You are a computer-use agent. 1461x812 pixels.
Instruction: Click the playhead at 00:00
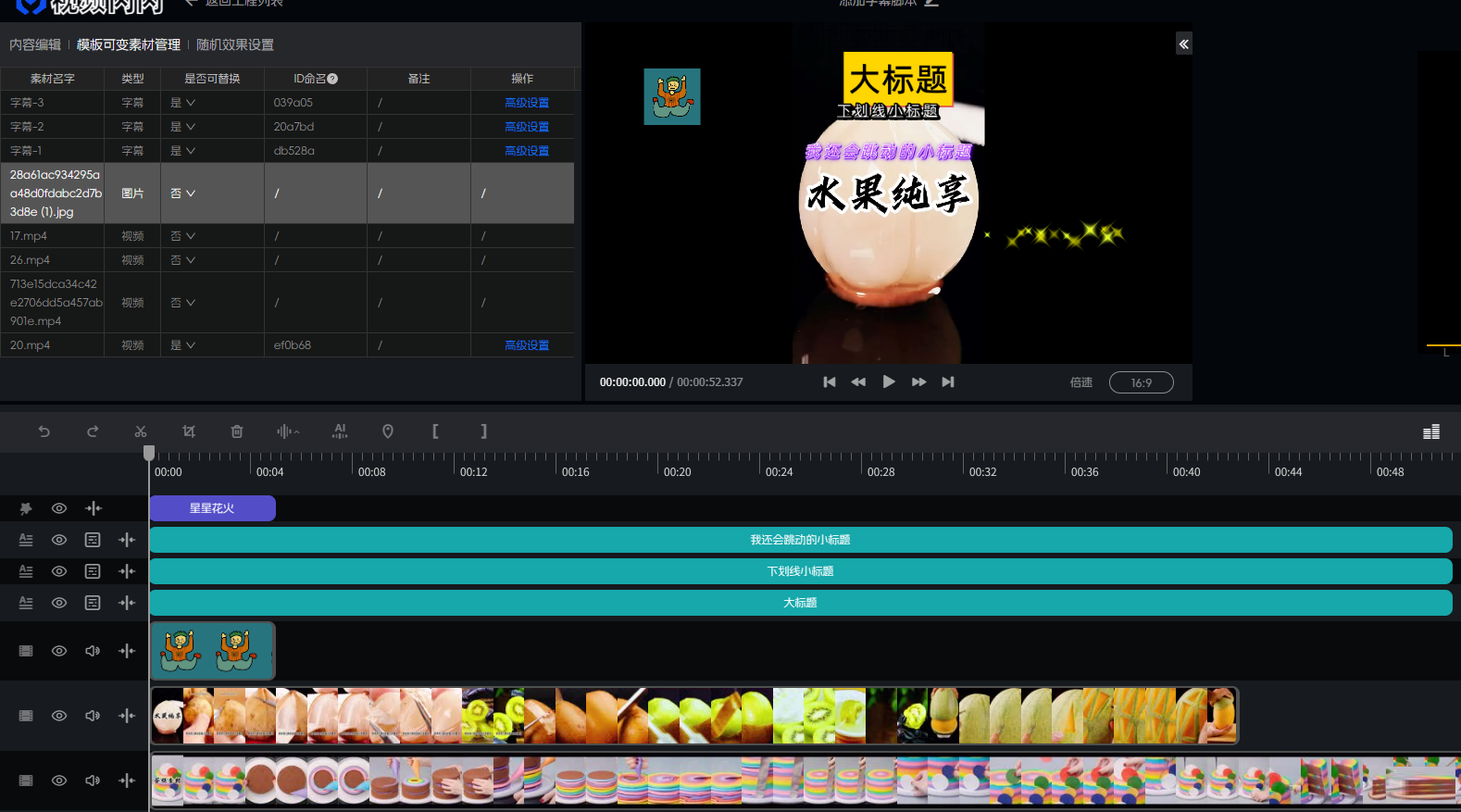tap(149, 454)
